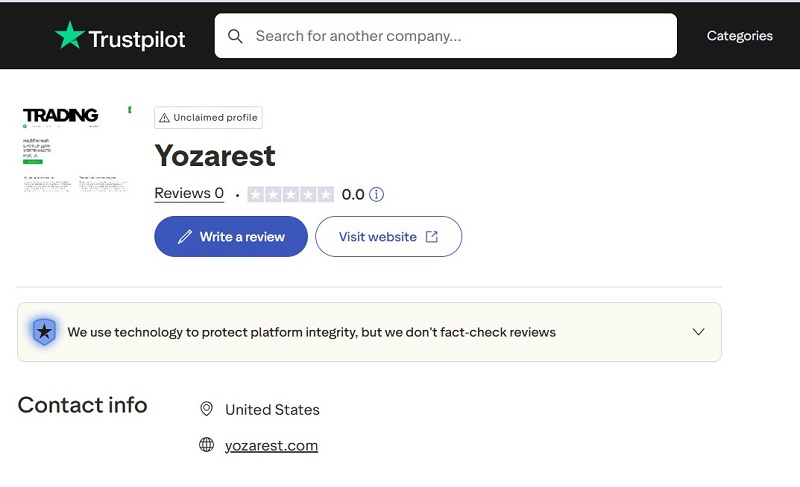The image size is (800, 487).
Task: Click the warning triangle on Unclaimed profile
Action: (164, 118)
